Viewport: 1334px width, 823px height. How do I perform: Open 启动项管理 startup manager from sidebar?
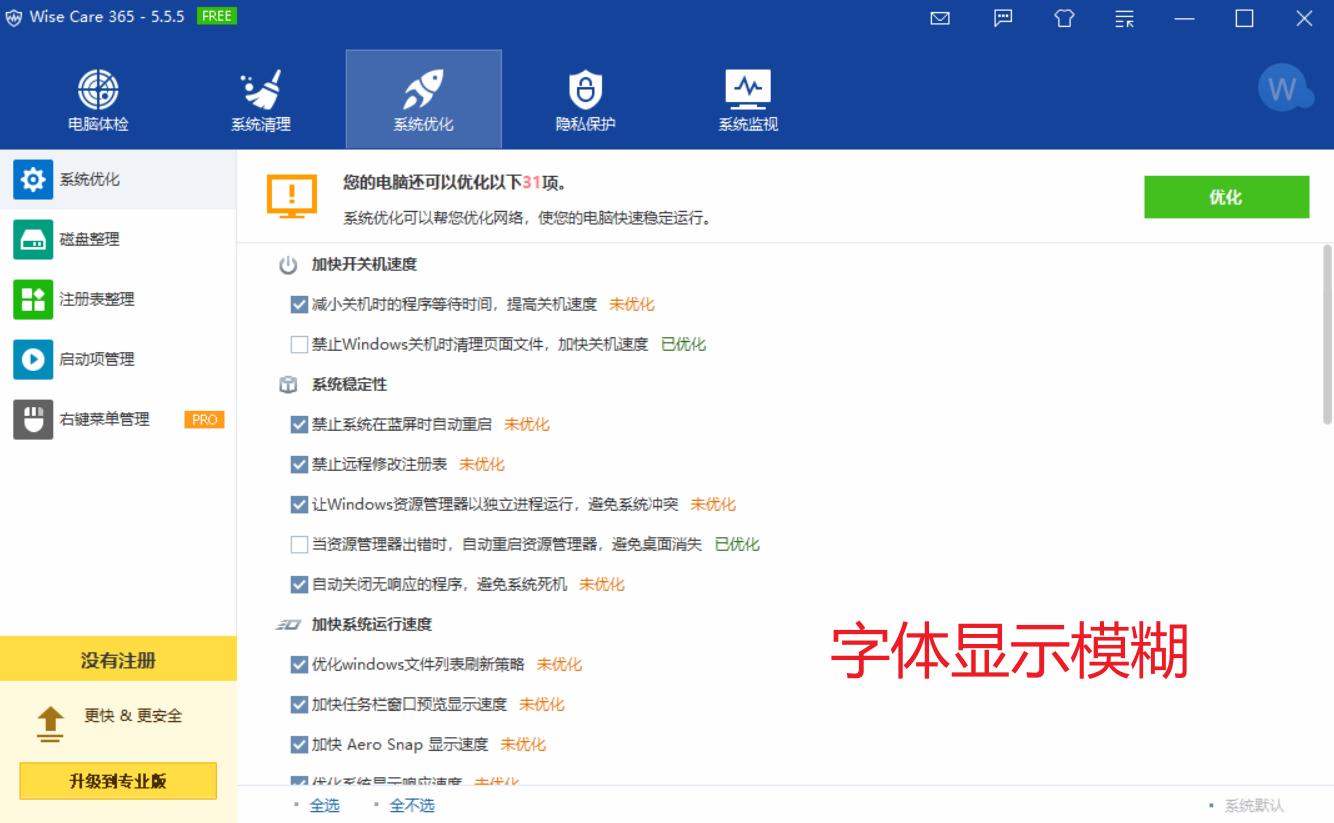click(33, 359)
